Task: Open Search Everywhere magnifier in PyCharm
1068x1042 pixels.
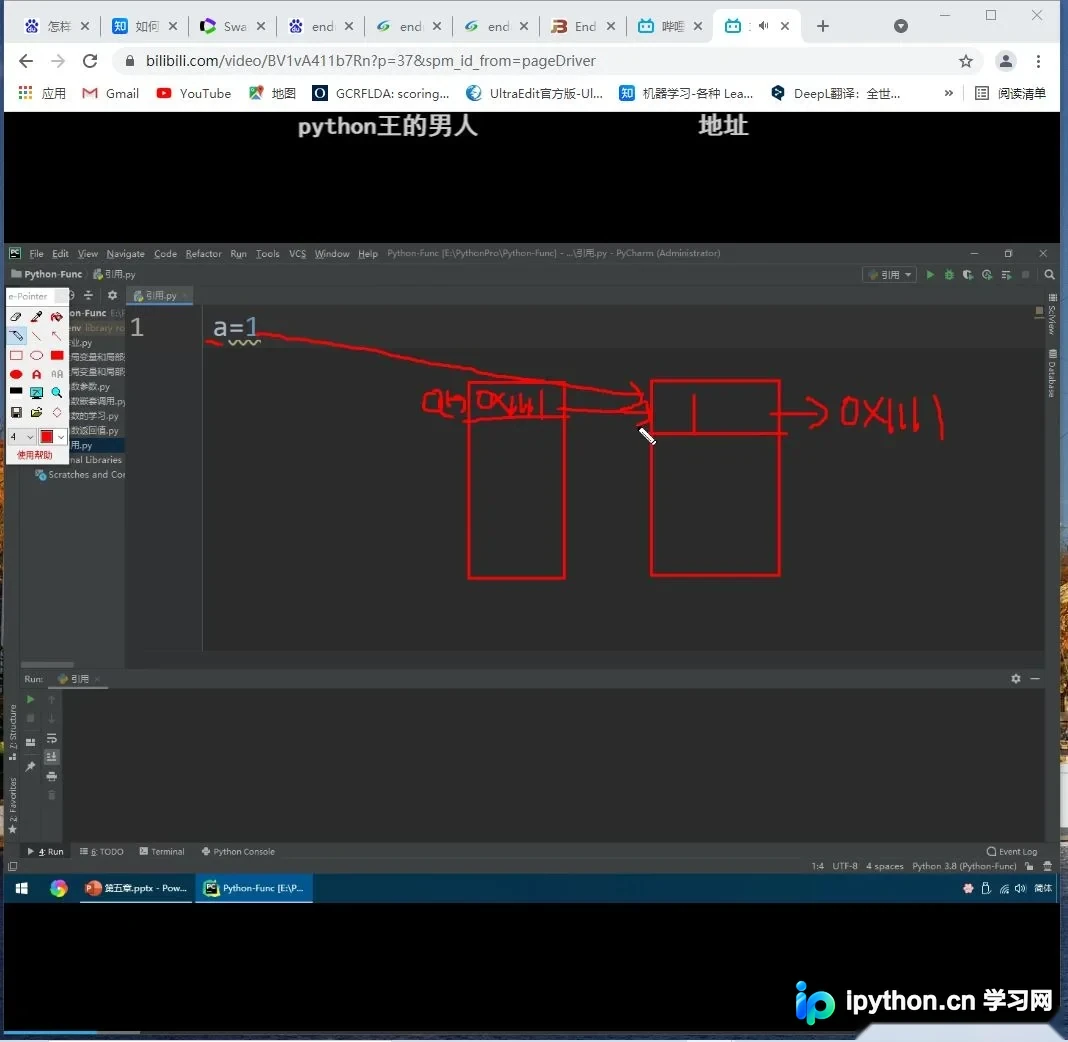Action: pyautogui.click(x=1049, y=274)
